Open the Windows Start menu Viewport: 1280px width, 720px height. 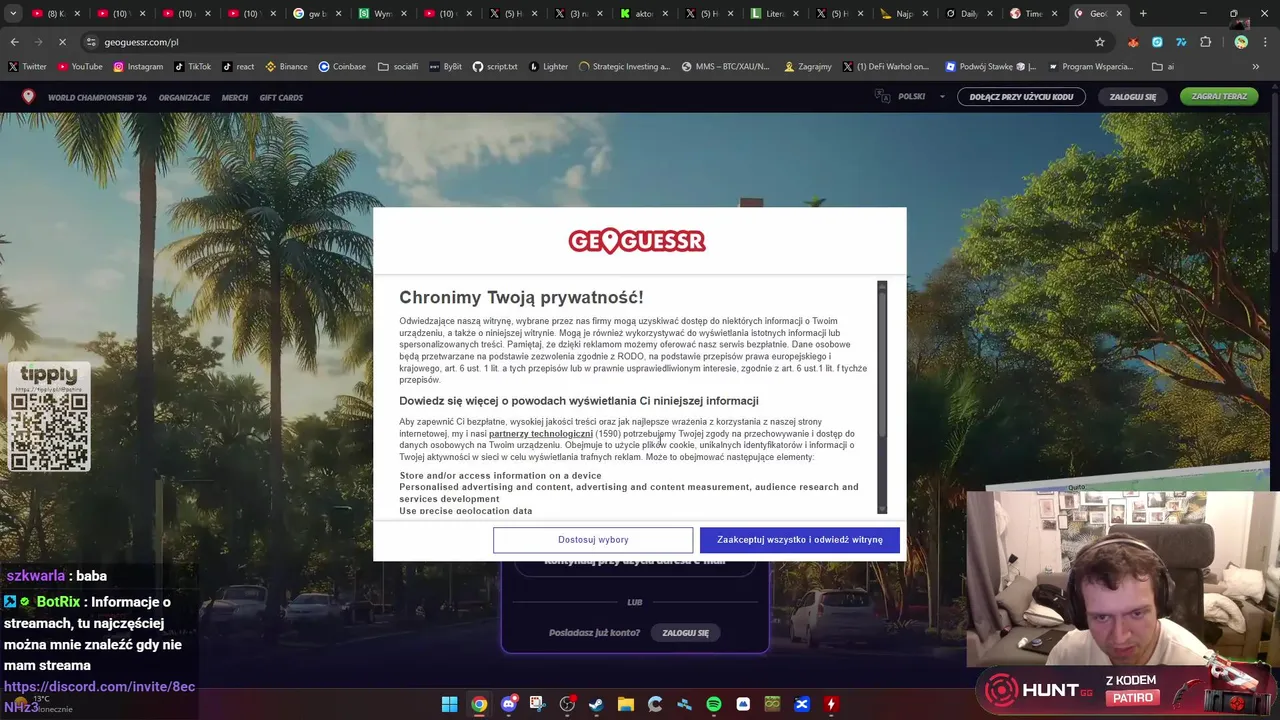[449, 704]
